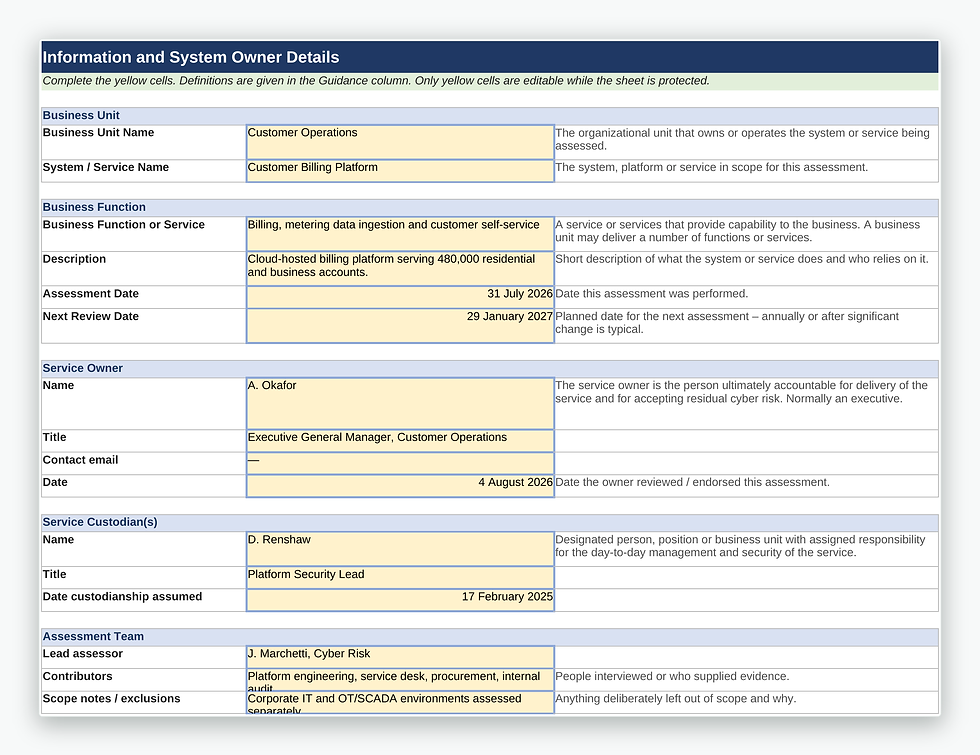The width and height of the screenshot is (980, 755).
Task: Select Next Review Date '29 January 2027'
Action: [400, 326]
